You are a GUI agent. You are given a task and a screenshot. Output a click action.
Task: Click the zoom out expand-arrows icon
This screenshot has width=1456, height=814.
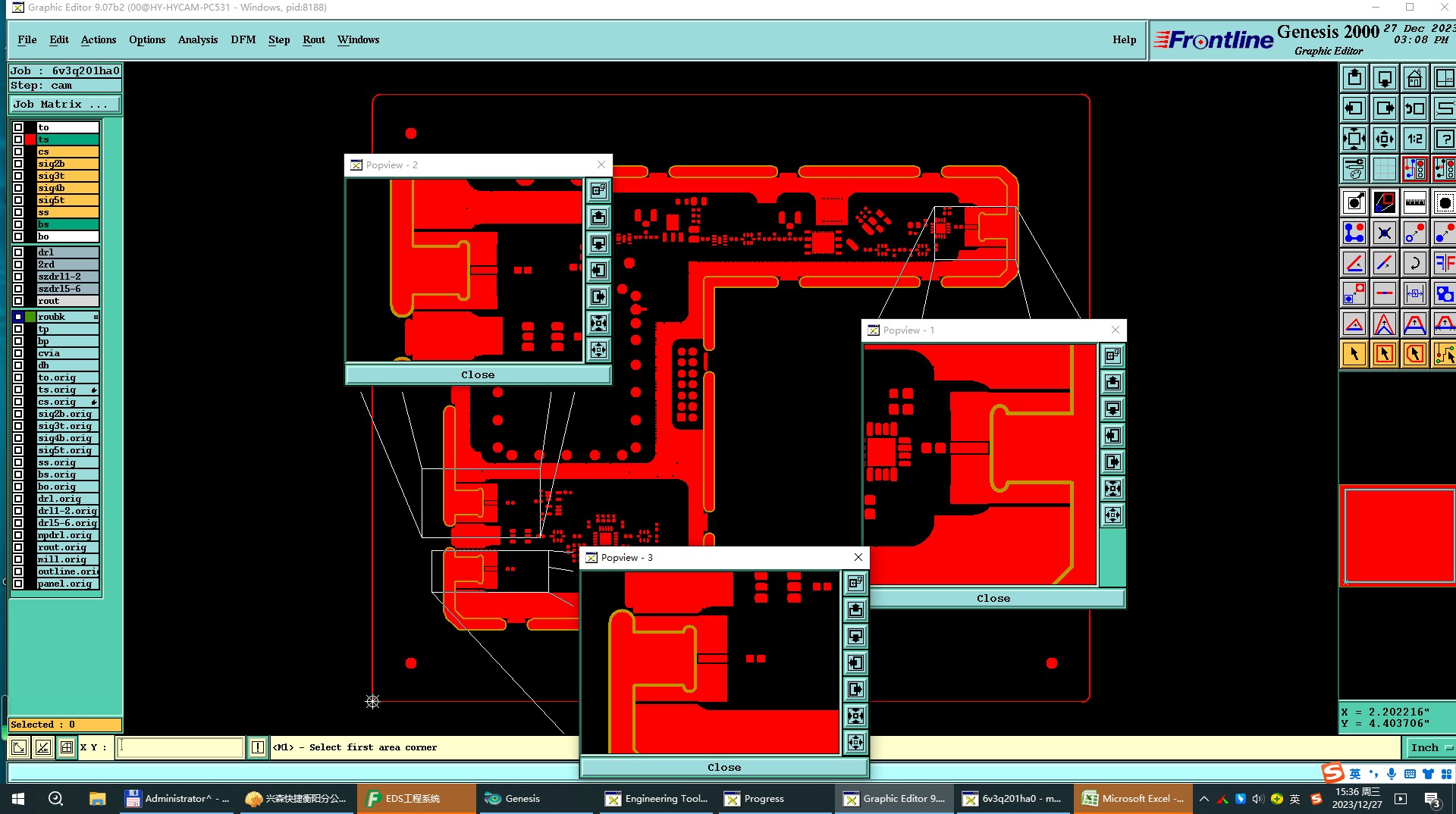tap(1354, 139)
